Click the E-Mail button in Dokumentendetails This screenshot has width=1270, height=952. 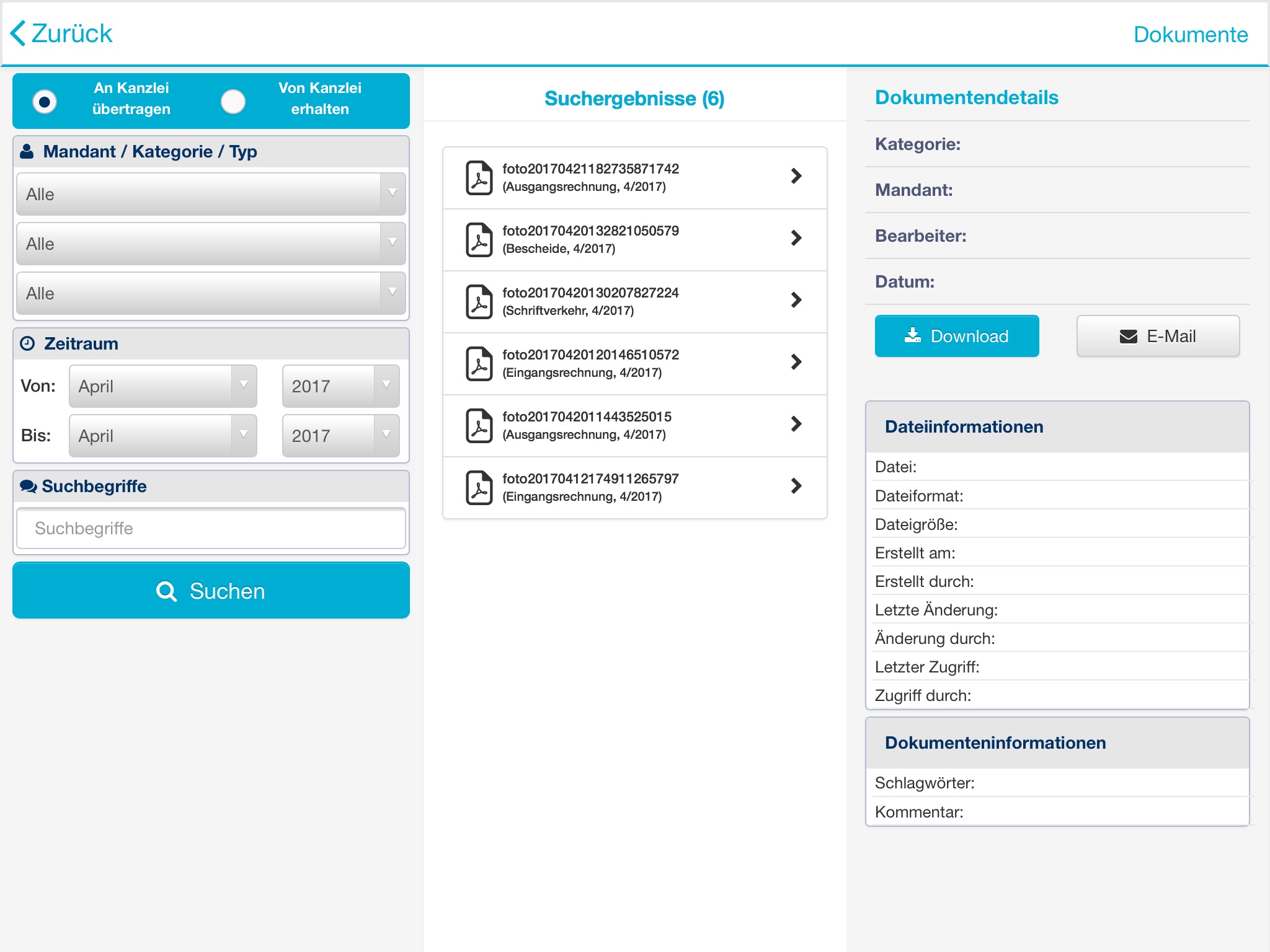pyautogui.click(x=1159, y=335)
